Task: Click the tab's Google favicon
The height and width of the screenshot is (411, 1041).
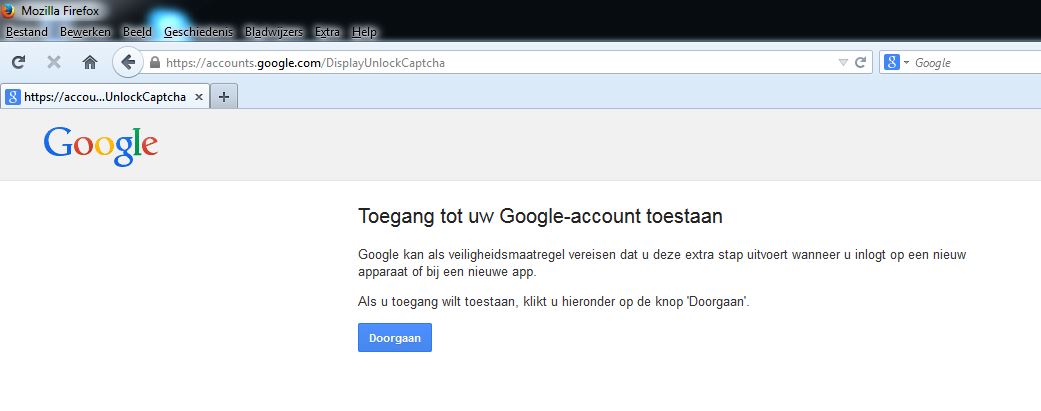Action: pos(12,97)
